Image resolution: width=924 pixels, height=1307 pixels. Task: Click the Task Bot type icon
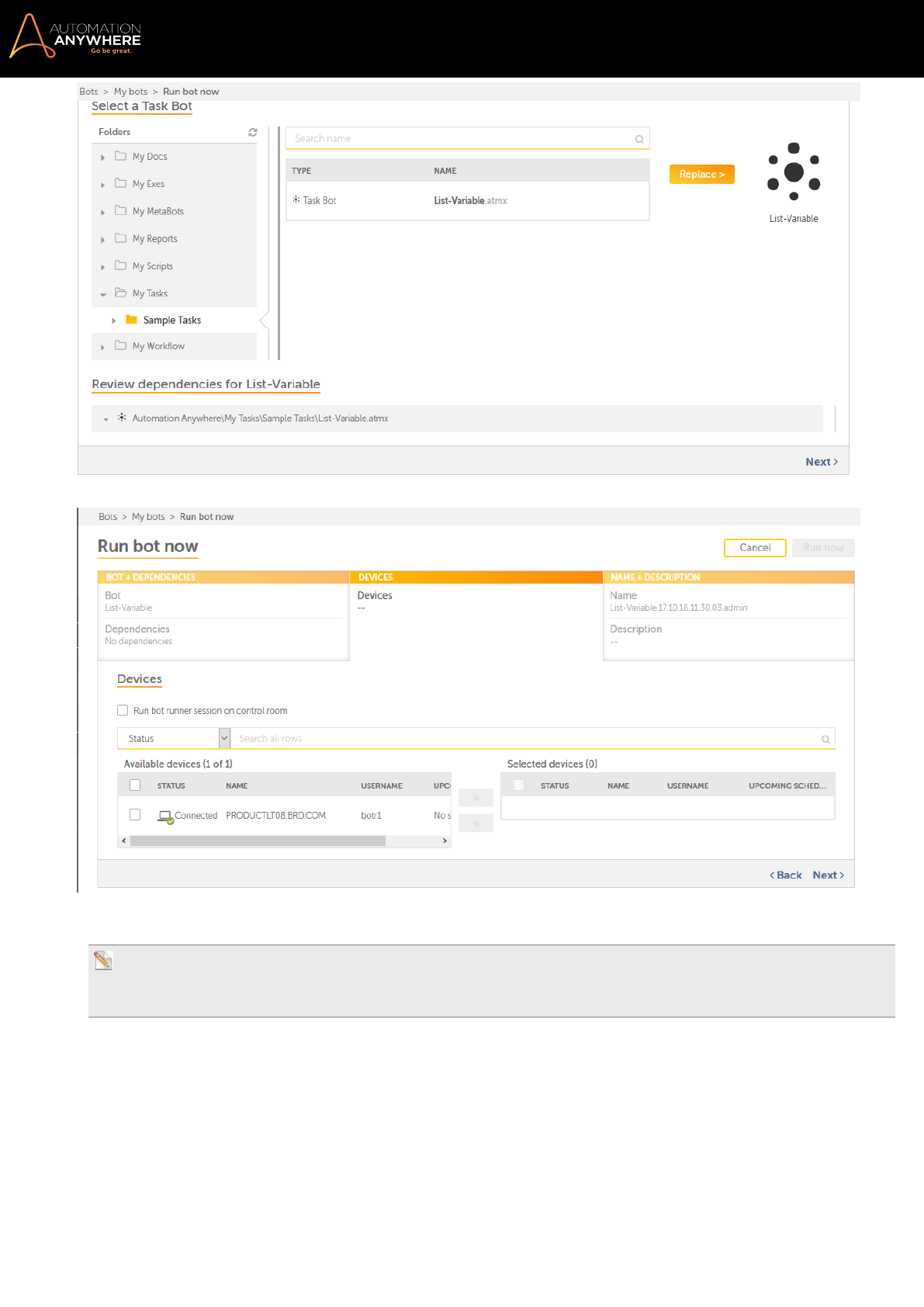[x=296, y=199]
